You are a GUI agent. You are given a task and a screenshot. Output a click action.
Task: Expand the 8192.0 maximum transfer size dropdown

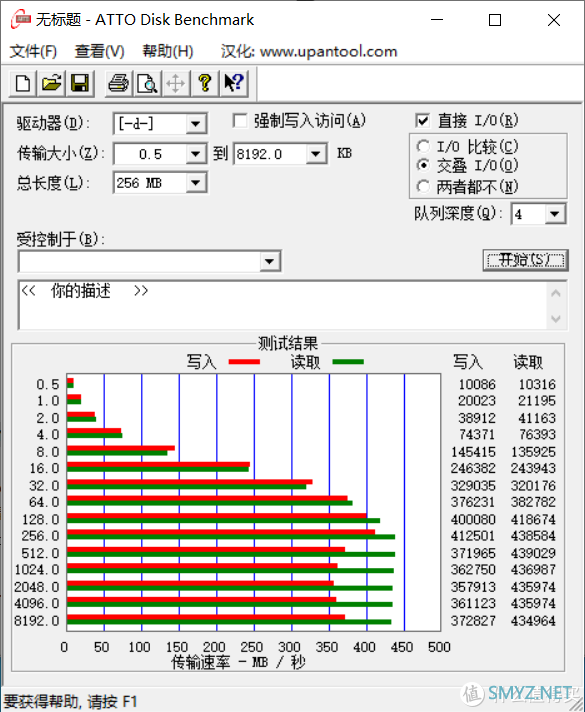coord(316,154)
